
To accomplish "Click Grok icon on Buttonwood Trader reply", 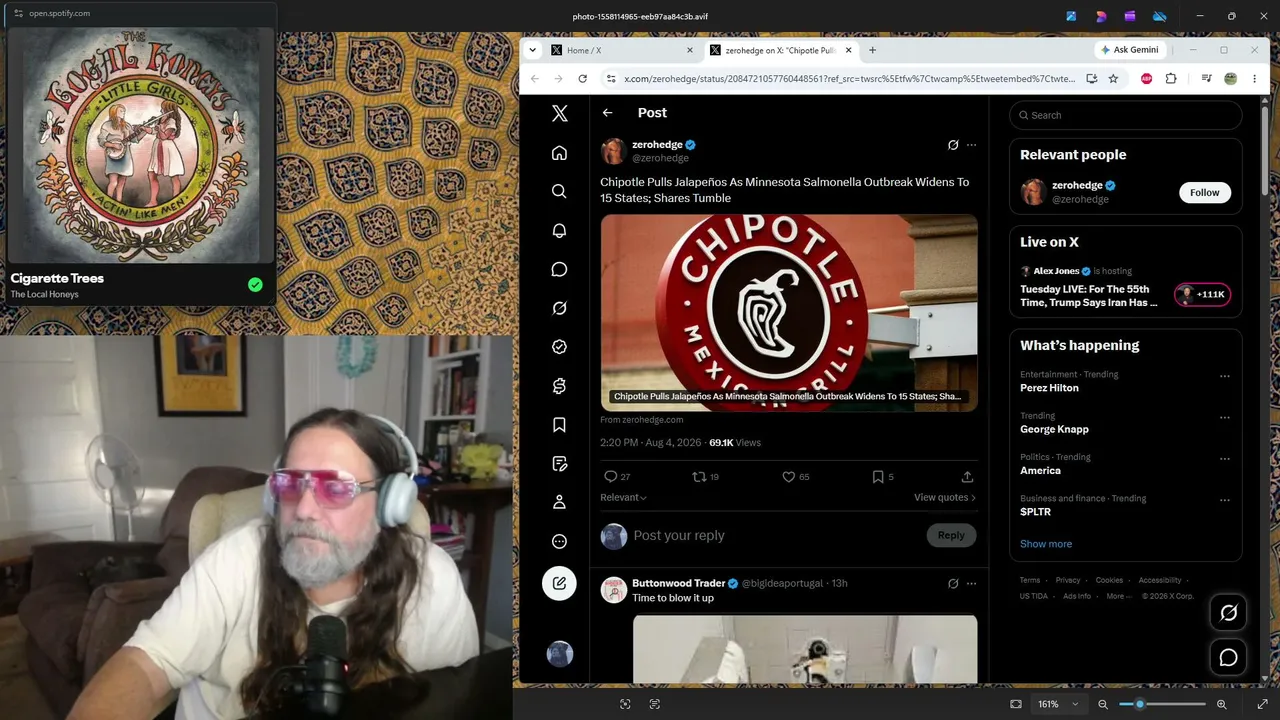I will [953, 583].
